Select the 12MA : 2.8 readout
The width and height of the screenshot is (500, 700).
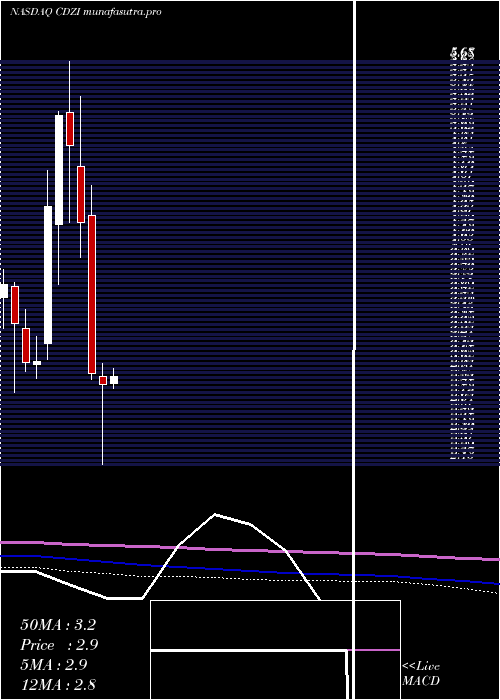[58, 684]
